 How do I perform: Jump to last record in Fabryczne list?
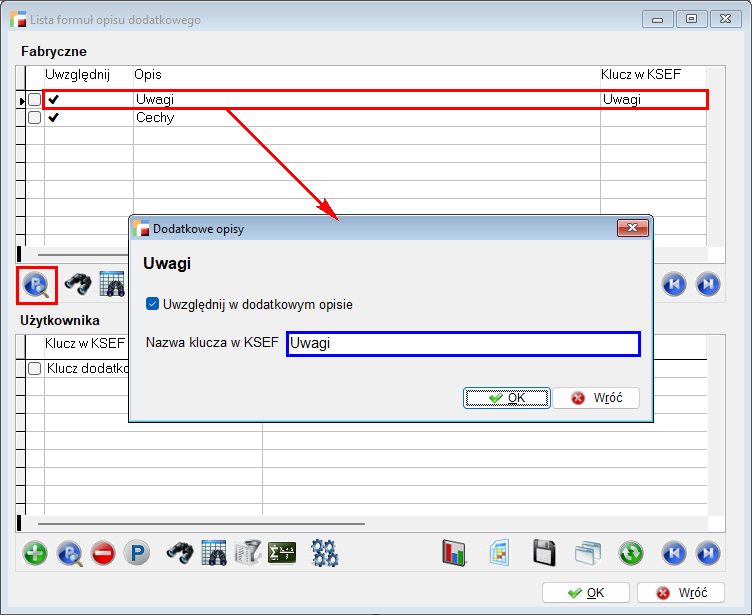707,285
